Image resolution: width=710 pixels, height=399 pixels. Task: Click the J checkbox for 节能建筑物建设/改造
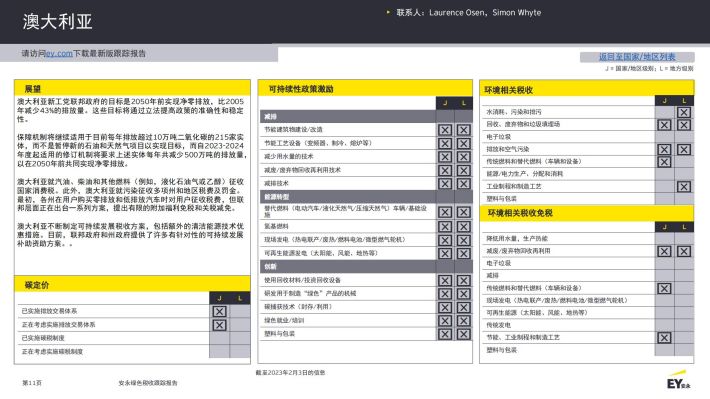pos(445,130)
